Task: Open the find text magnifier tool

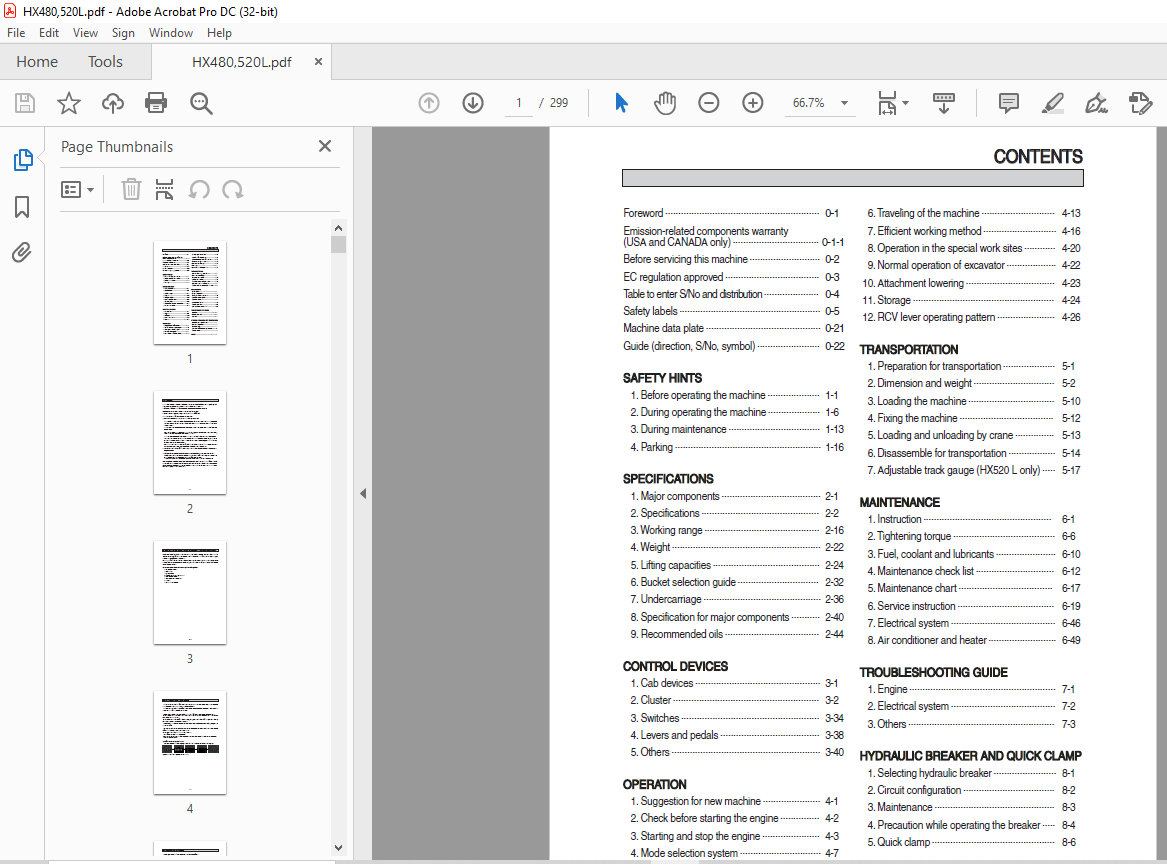Action: pos(201,103)
